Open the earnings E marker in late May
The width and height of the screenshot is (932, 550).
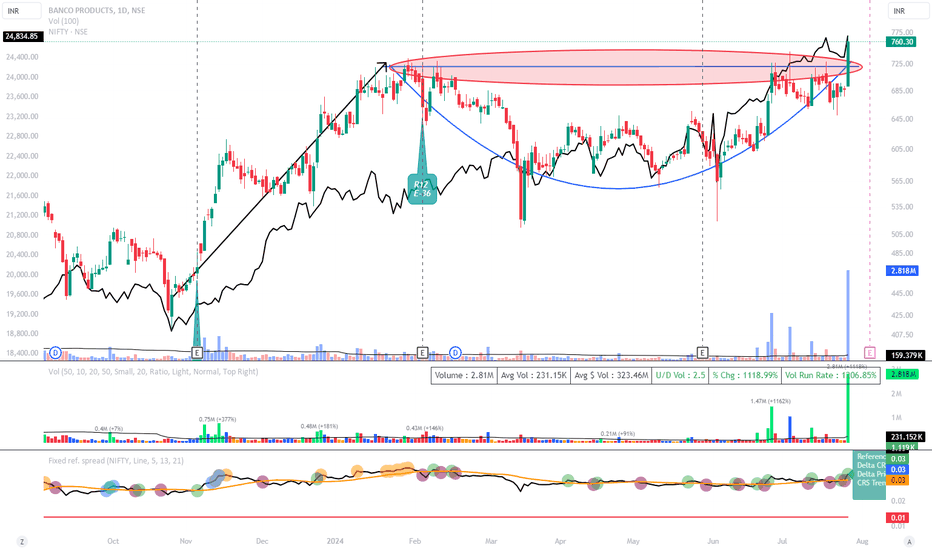pos(703,353)
